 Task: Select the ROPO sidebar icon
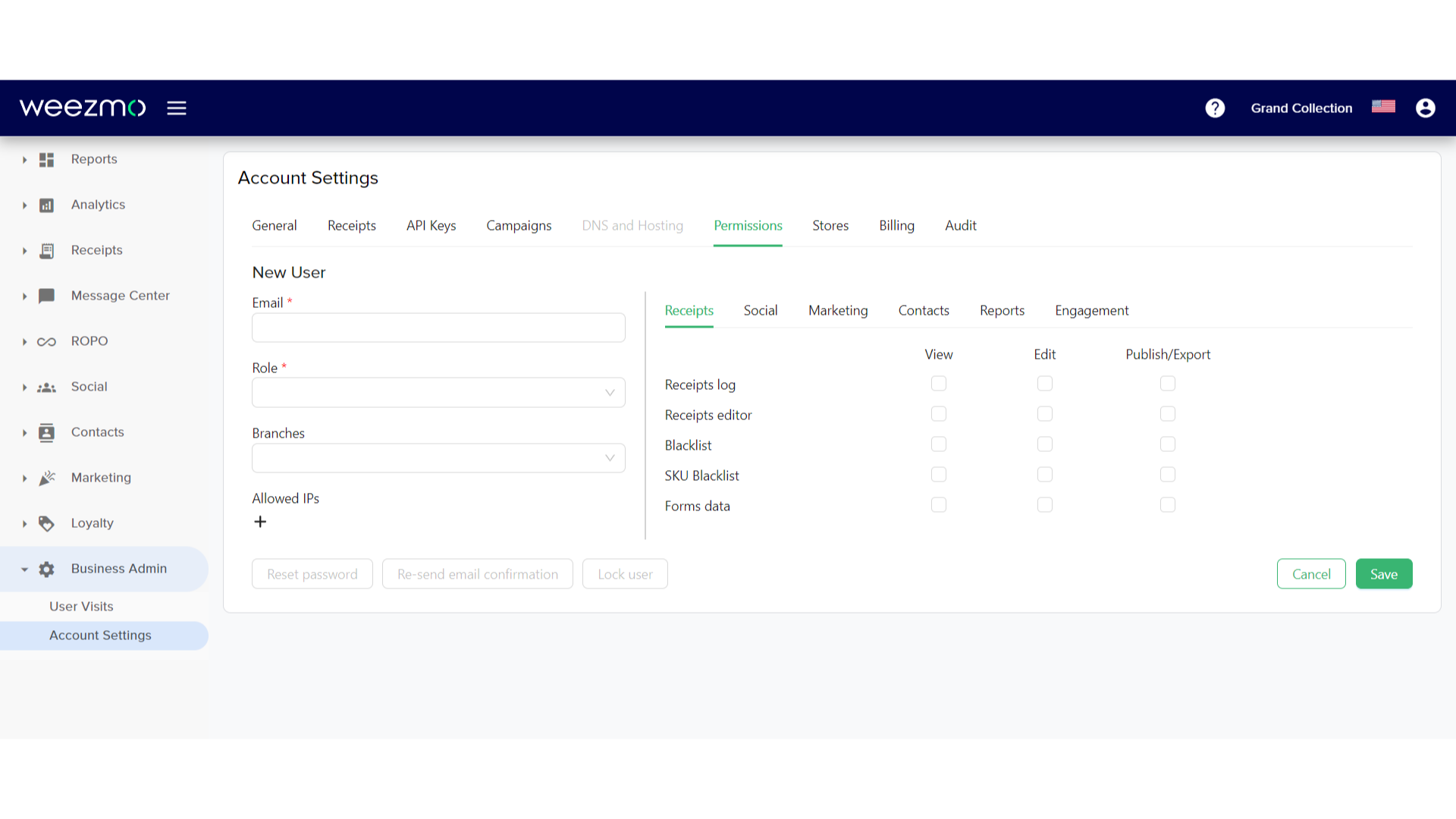pyautogui.click(x=46, y=340)
